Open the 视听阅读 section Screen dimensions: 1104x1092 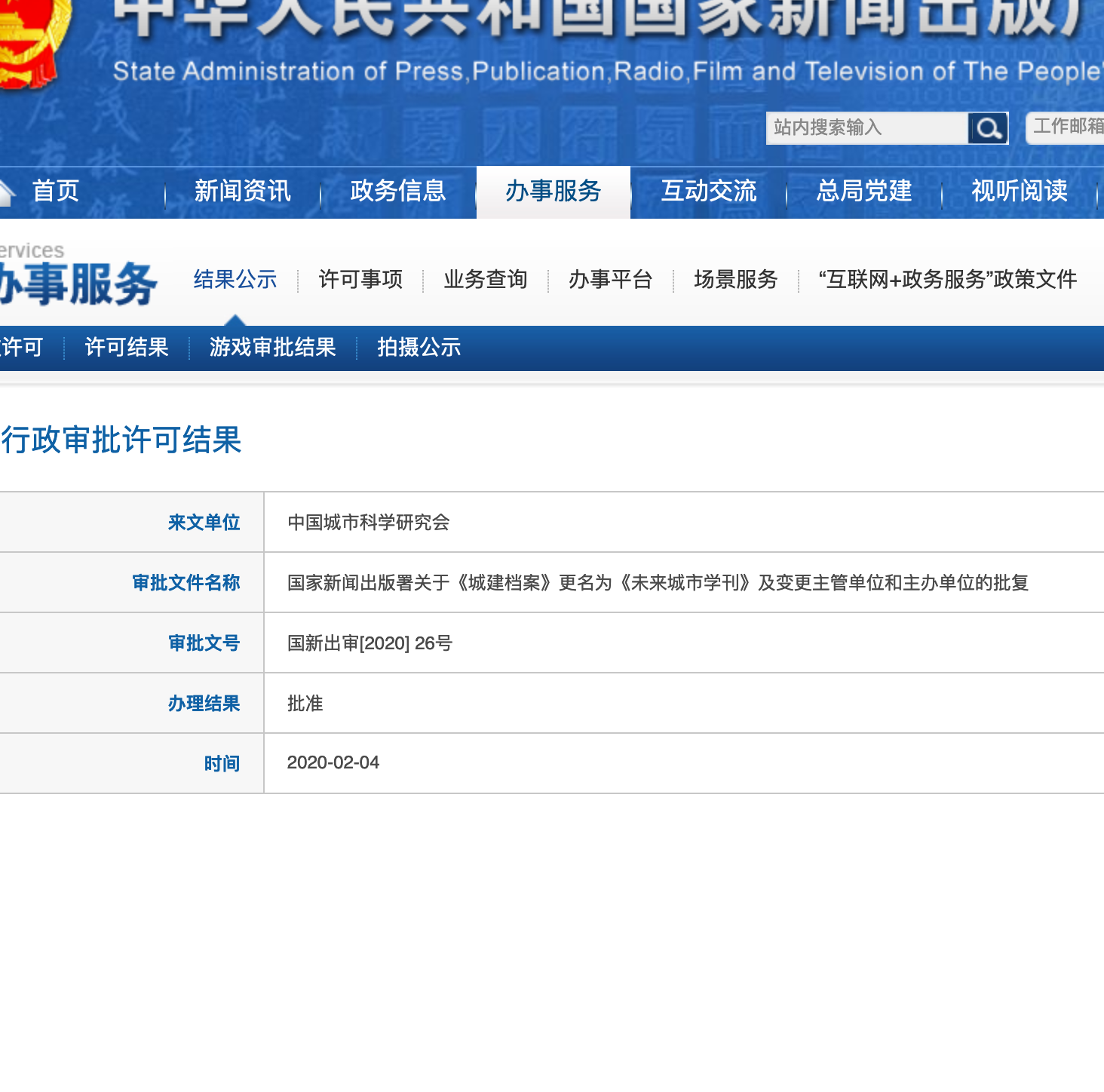tap(1018, 192)
